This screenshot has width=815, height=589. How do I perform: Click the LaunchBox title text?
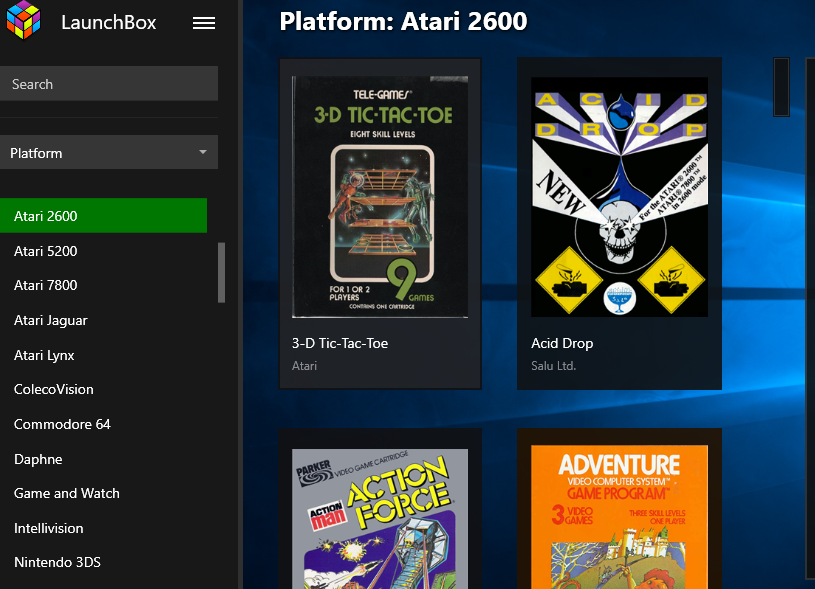[109, 22]
